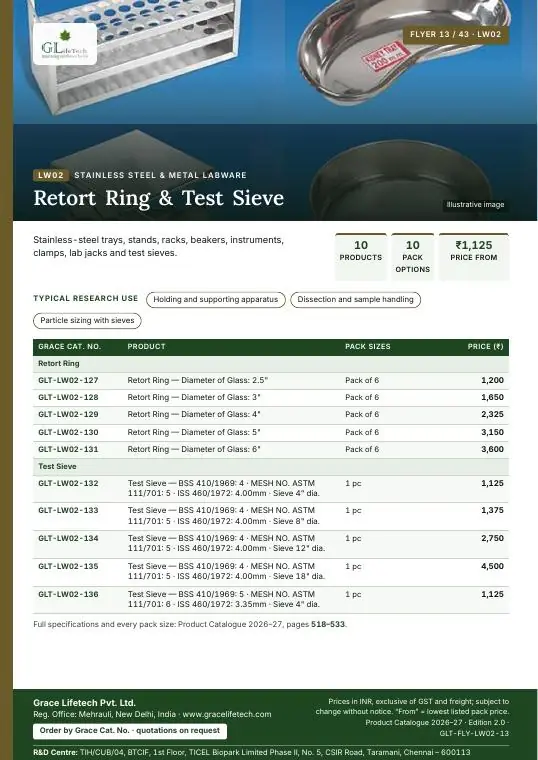
Task: Click catalog number GLT-LW02-131
Action: 68,449
